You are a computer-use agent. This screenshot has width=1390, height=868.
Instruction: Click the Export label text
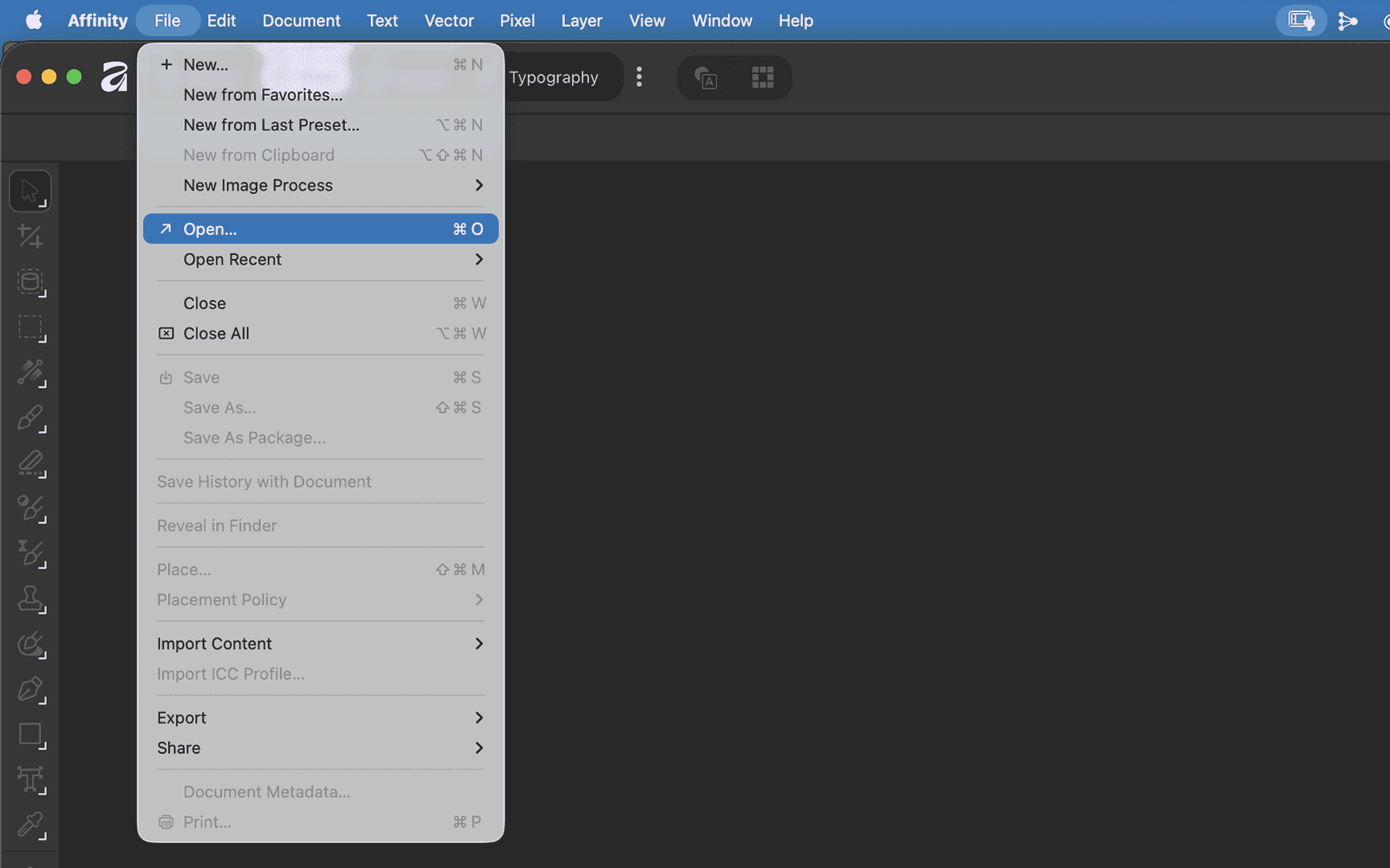(x=182, y=718)
